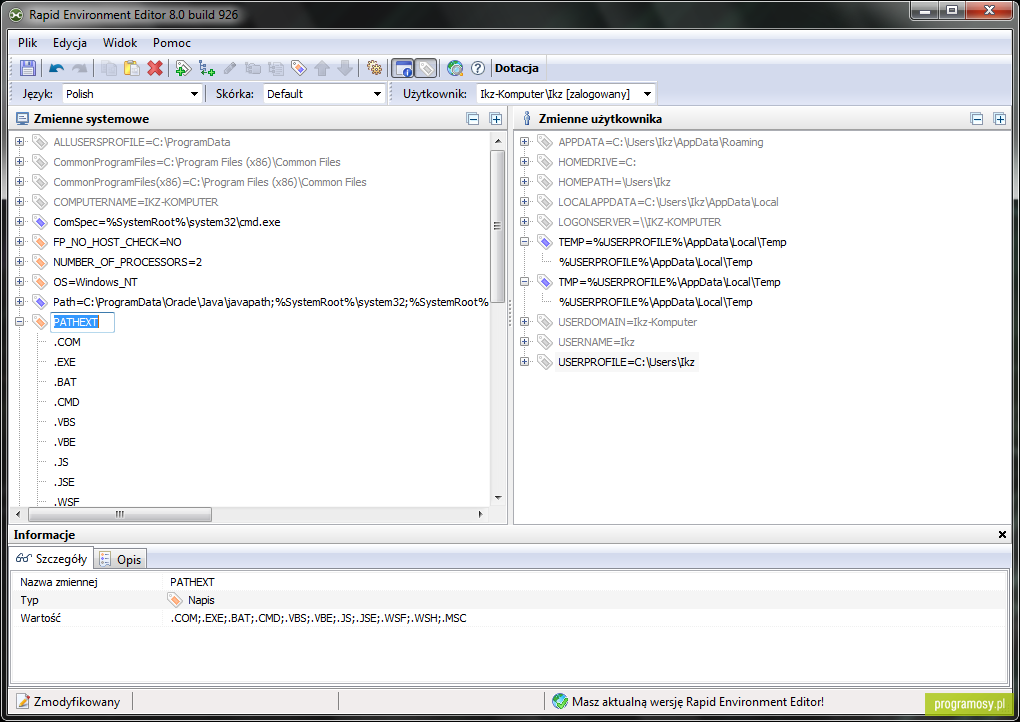Select LOGONSERVER=\\IKZ-KOMPUTER row

tap(639, 222)
